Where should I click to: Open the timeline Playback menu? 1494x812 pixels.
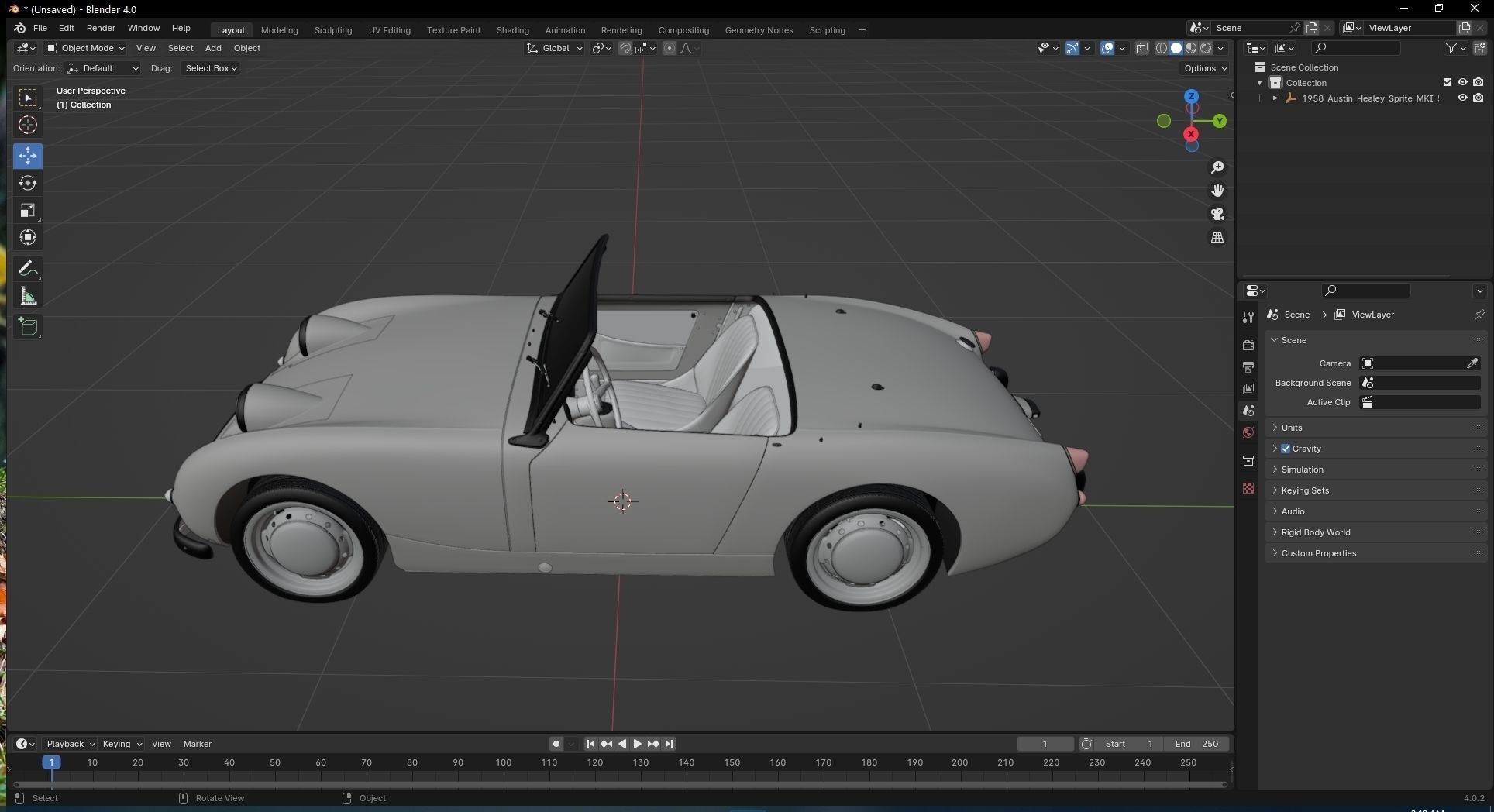[x=70, y=744]
